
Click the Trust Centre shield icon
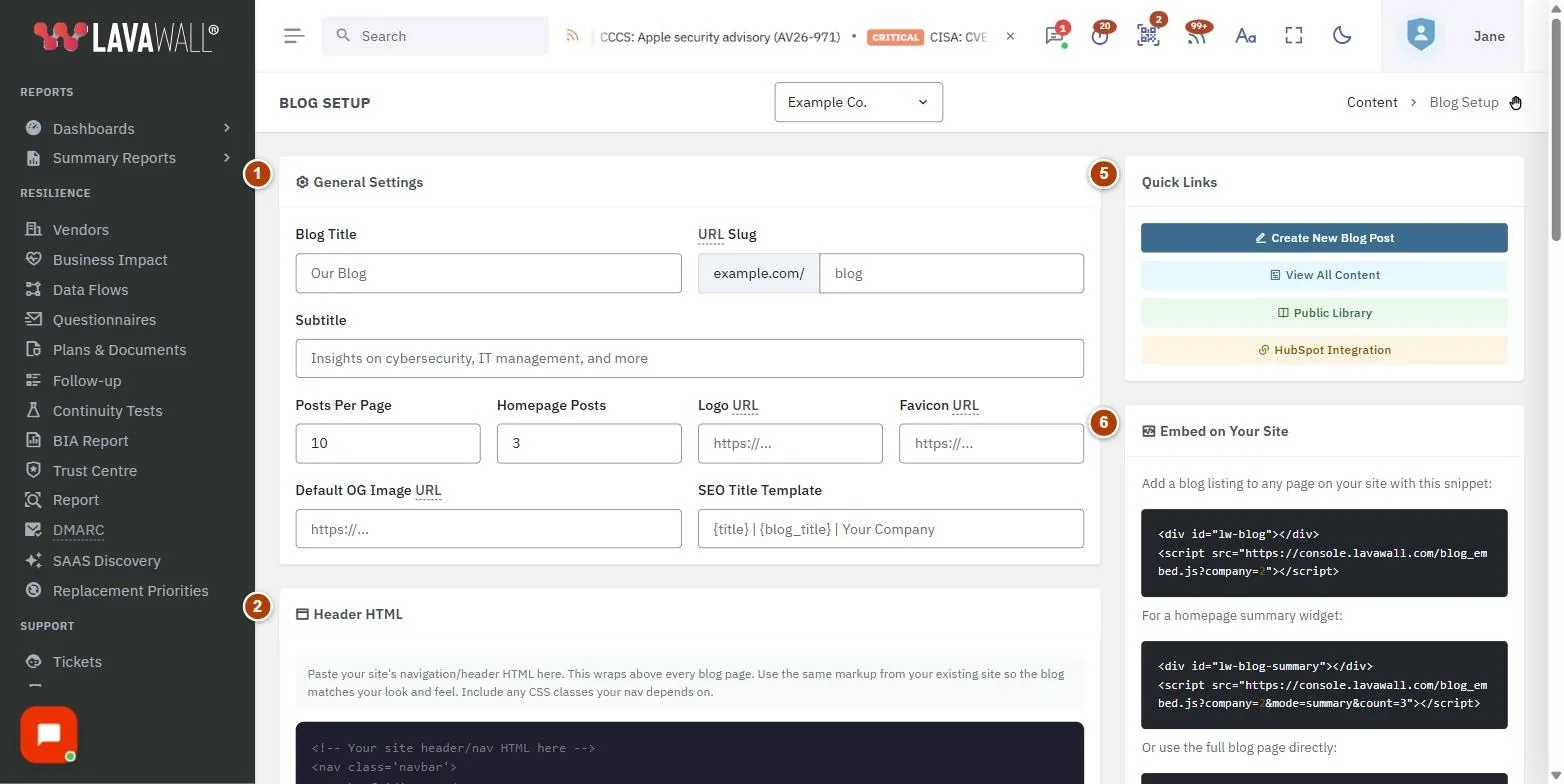tap(34, 470)
